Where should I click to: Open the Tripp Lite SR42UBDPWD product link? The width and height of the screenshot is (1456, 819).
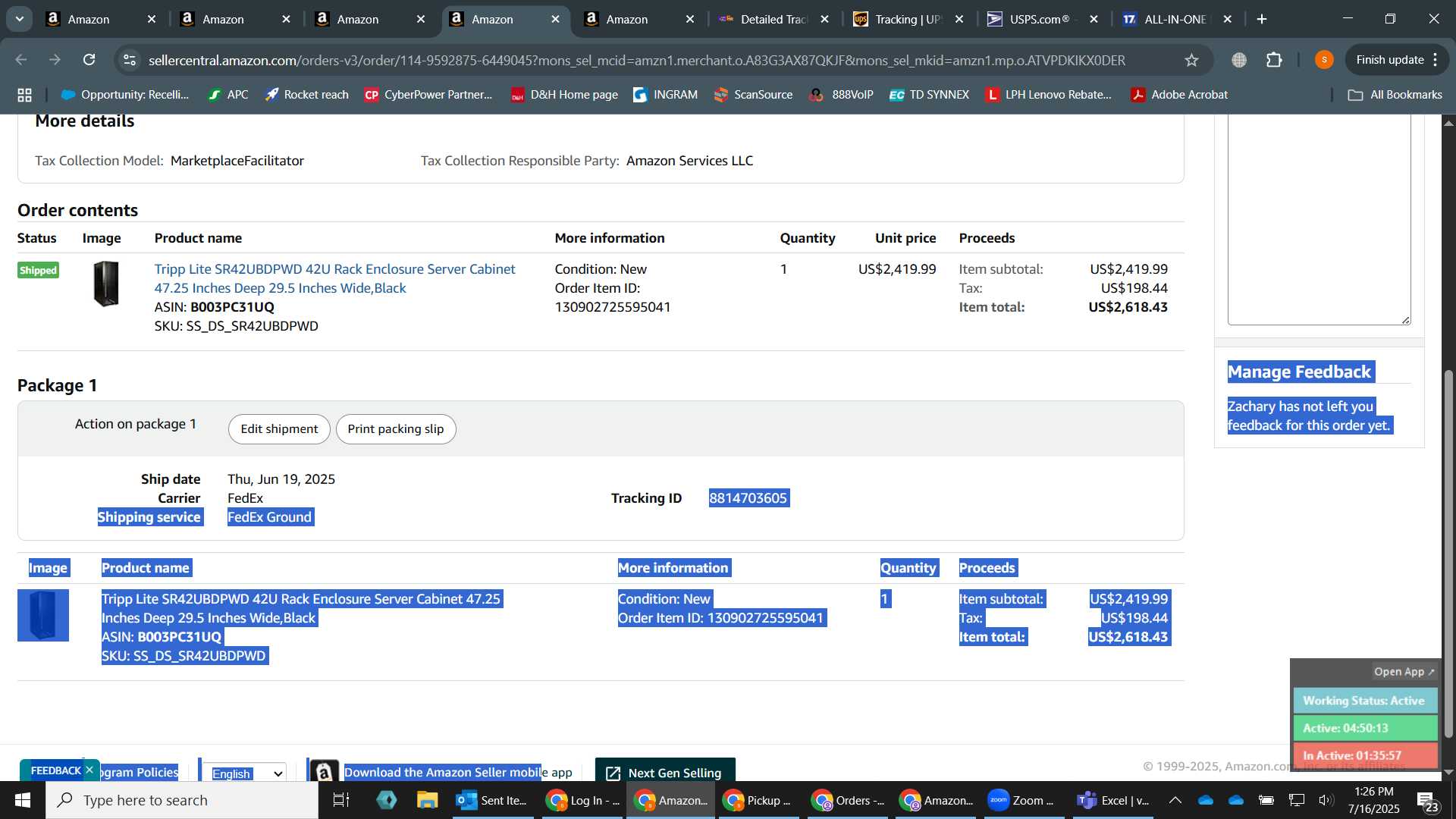click(334, 278)
